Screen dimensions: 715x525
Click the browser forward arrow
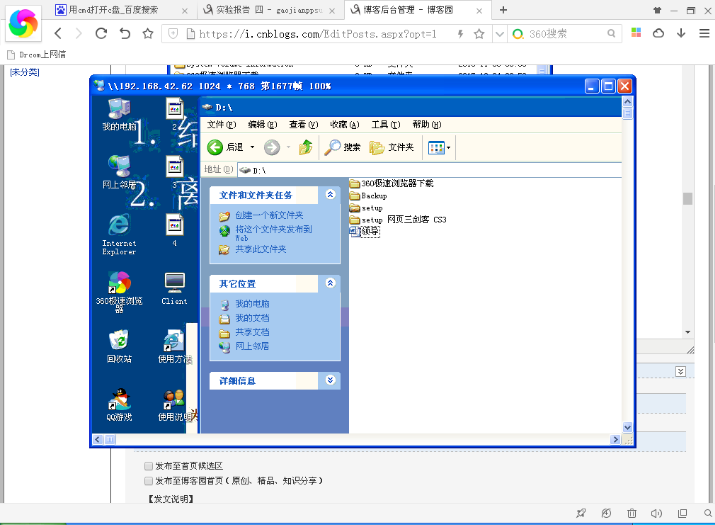click(x=78, y=33)
